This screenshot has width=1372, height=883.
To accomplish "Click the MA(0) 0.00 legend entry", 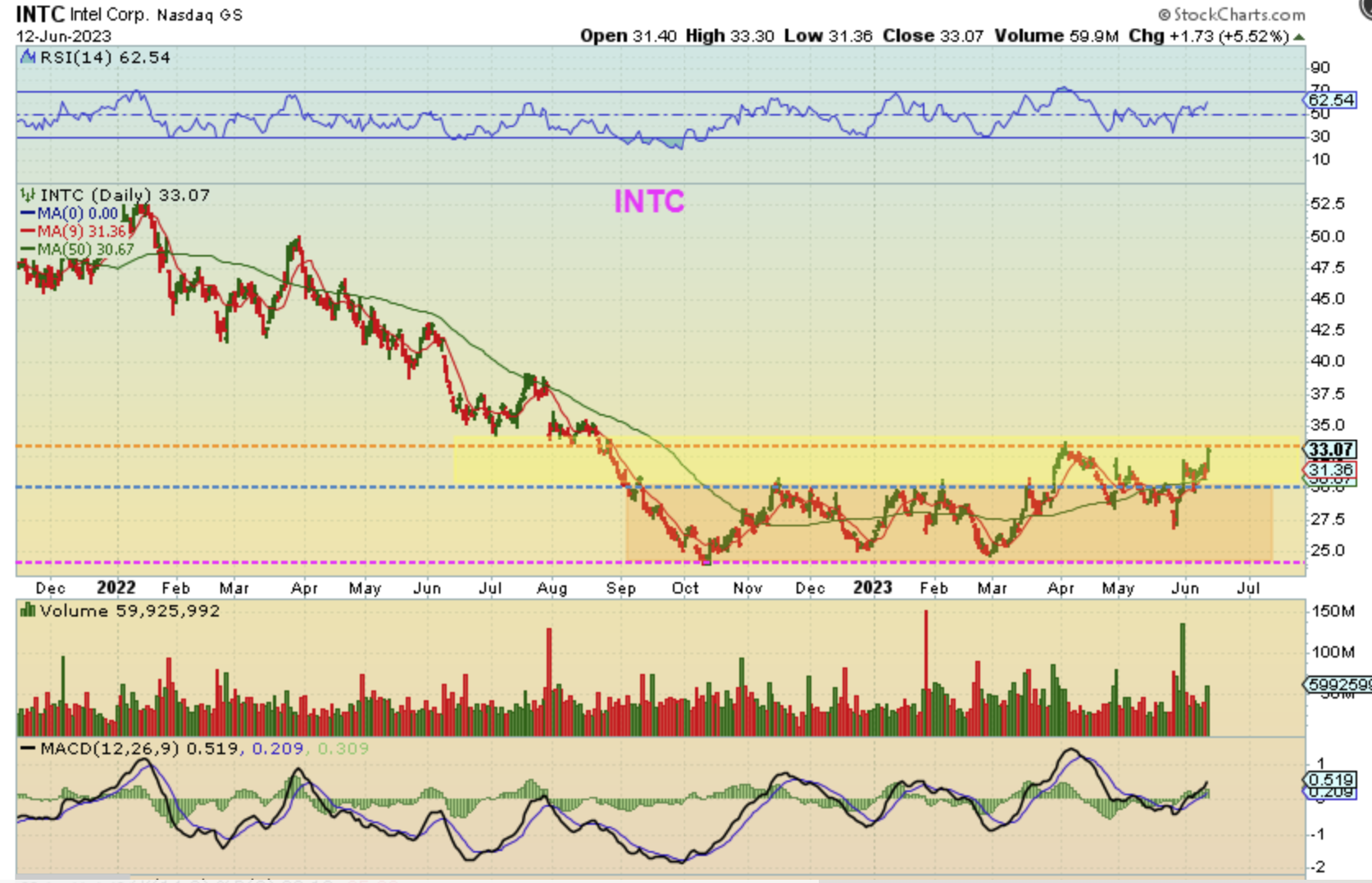I will 78,213.
